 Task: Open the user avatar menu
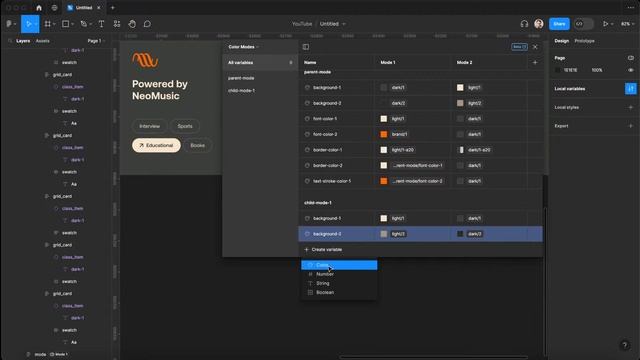539,24
